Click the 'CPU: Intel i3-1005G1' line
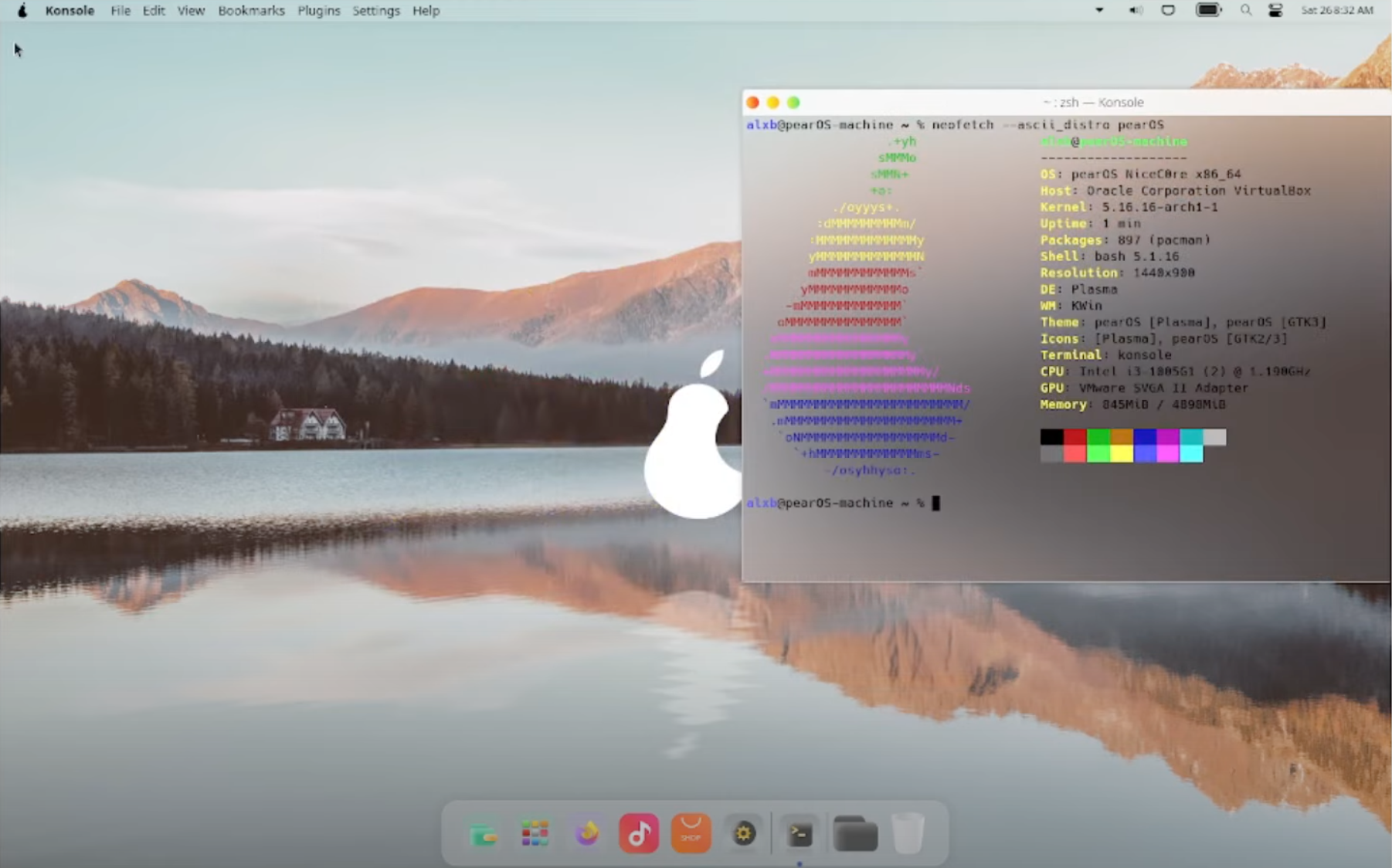This screenshot has width=1392, height=868. click(1176, 371)
